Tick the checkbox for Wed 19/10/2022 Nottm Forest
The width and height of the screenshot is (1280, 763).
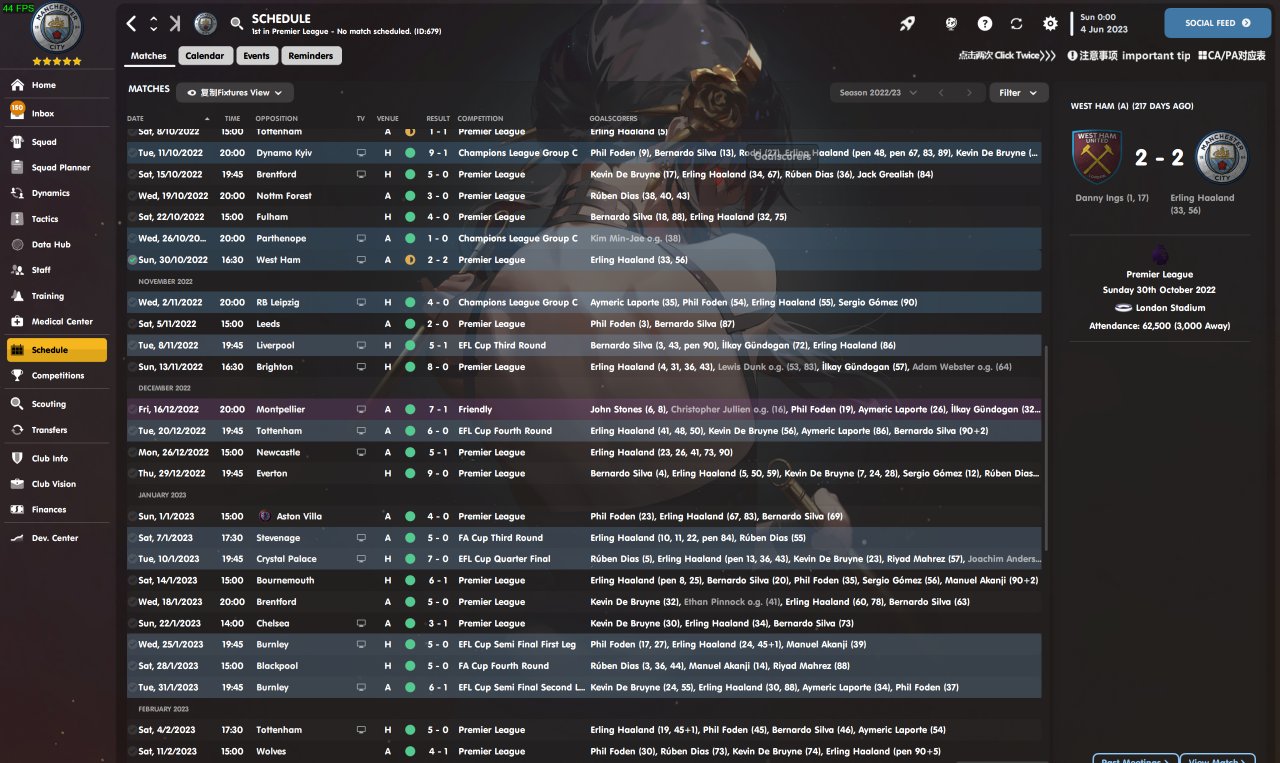click(132, 196)
